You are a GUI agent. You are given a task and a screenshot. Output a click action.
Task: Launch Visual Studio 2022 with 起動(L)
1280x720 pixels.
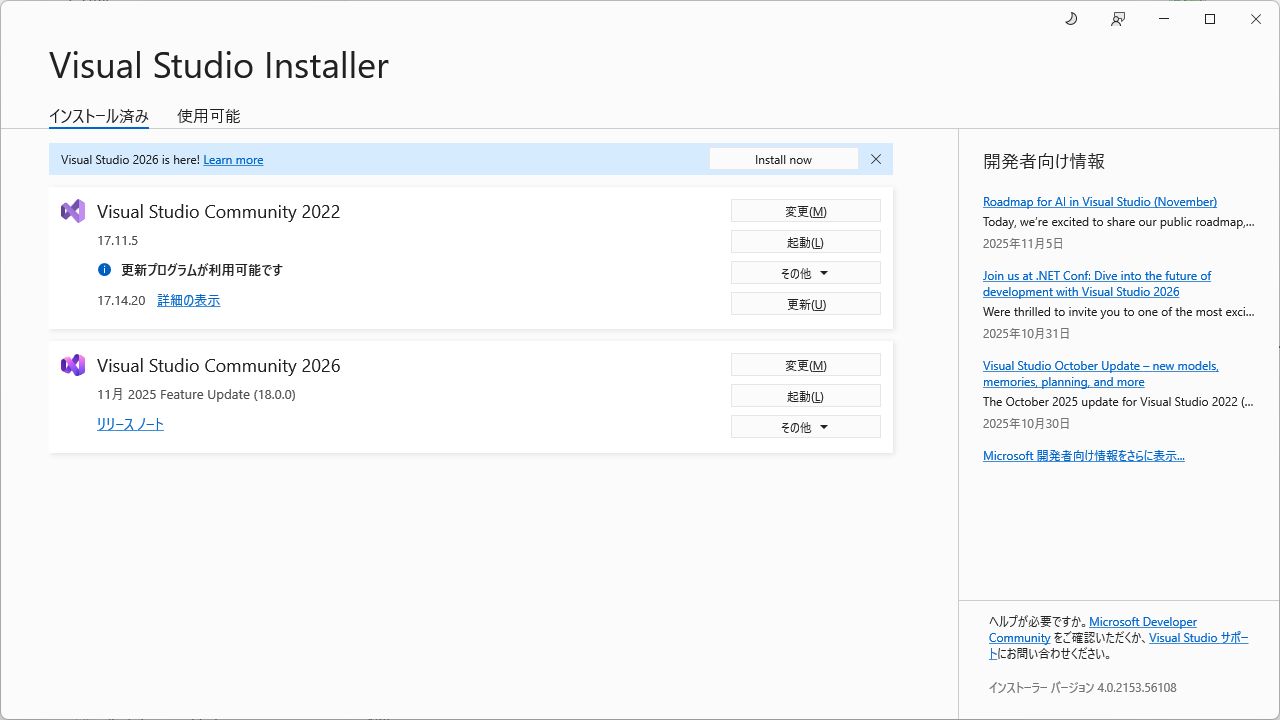tap(805, 242)
